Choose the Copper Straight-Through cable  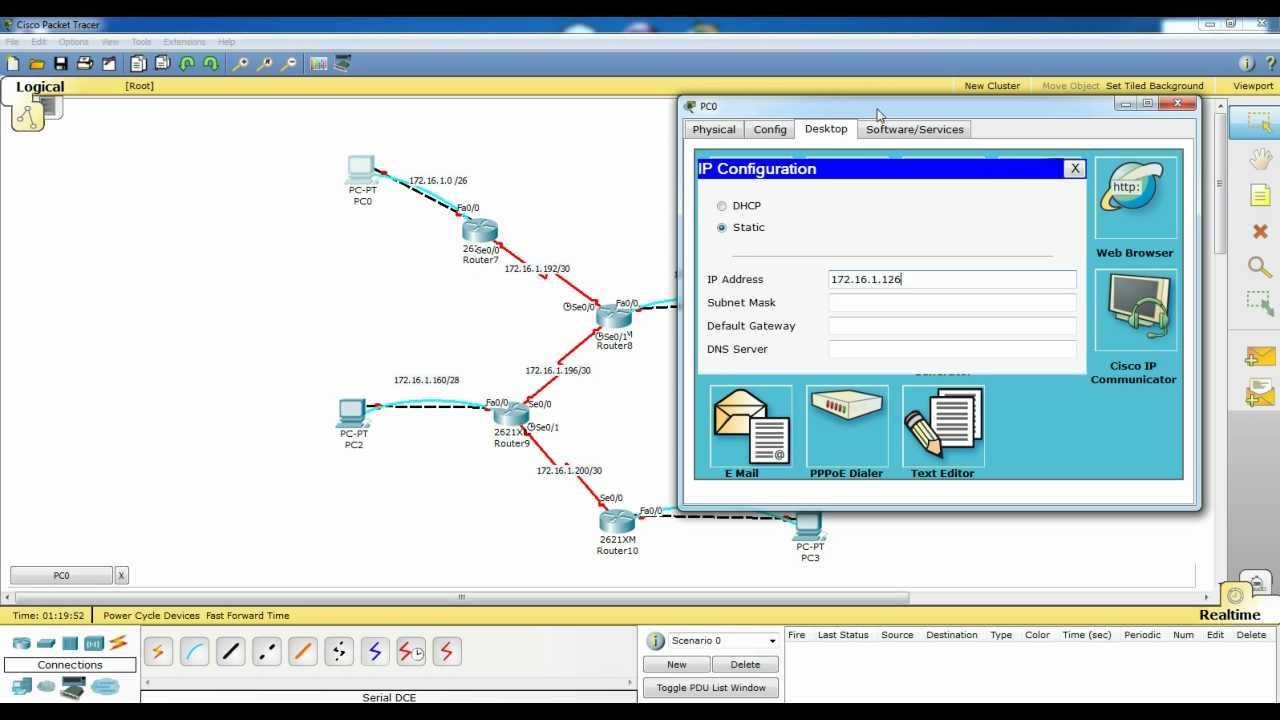(230, 652)
